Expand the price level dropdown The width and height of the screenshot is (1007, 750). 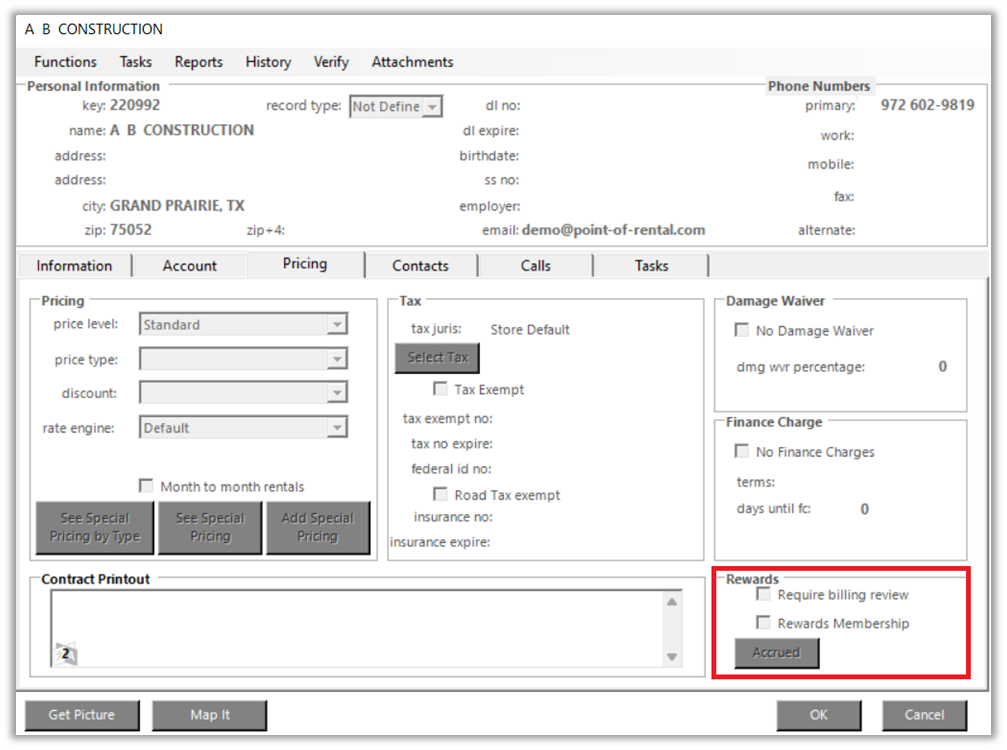pyautogui.click(x=337, y=325)
